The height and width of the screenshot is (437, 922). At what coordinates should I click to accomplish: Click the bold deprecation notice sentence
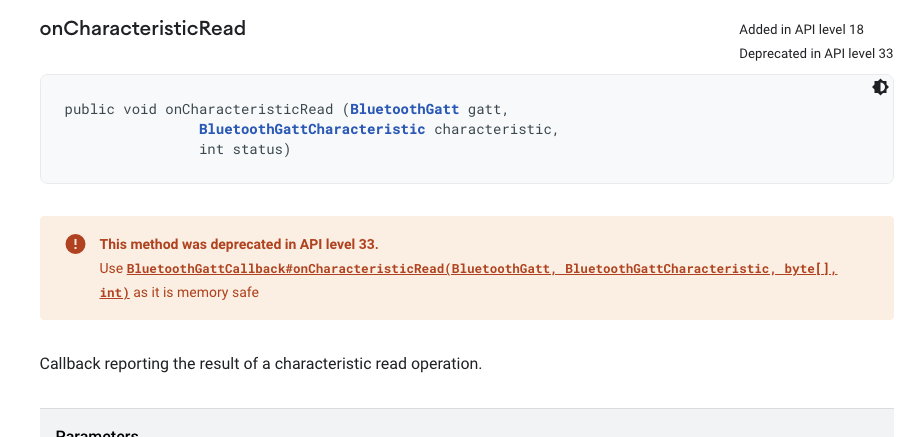239,244
